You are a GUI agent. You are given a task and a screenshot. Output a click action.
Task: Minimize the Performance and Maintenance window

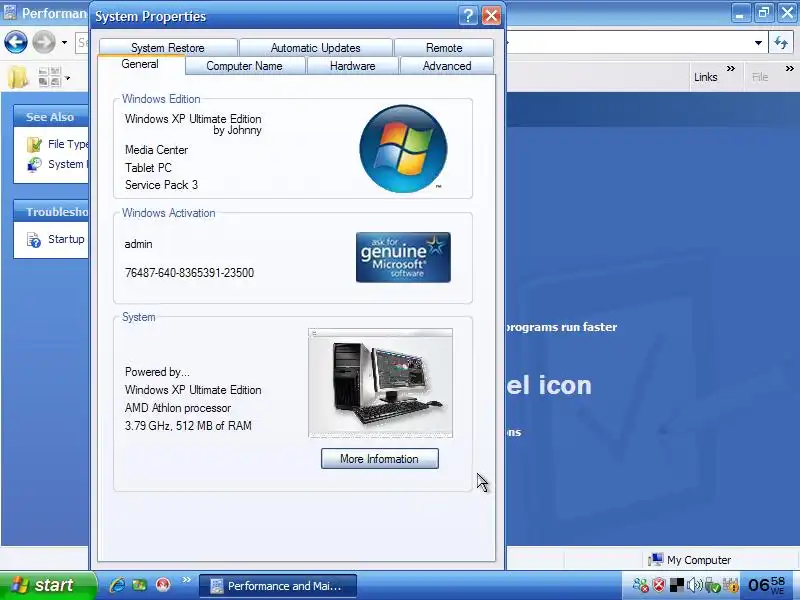click(740, 13)
